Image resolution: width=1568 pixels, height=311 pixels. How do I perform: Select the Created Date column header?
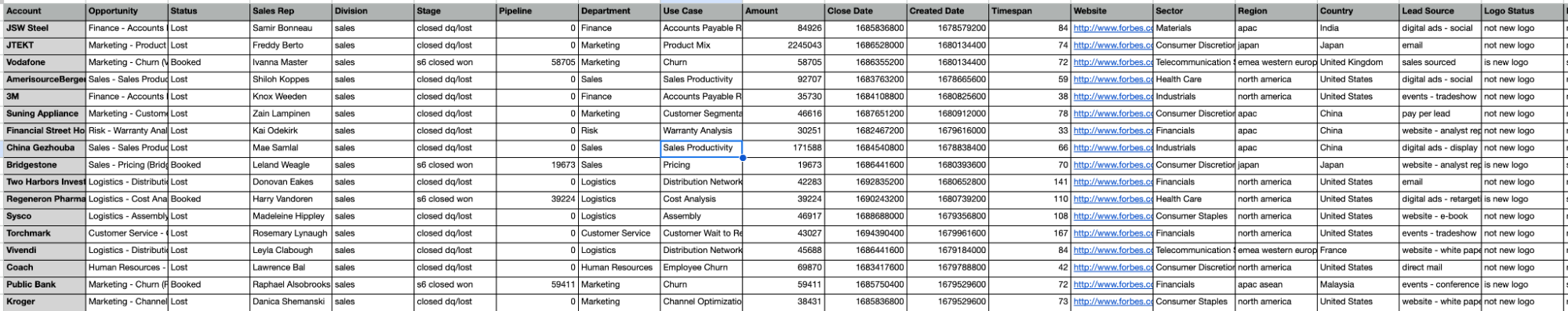(948, 11)
